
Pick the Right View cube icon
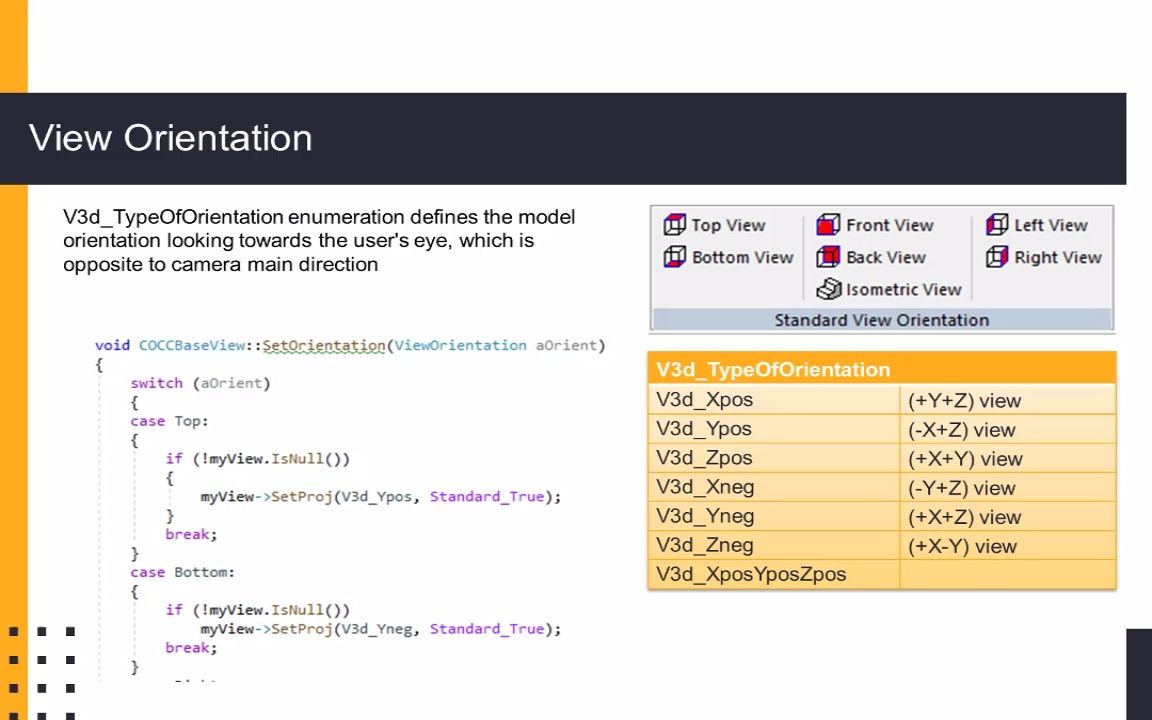(997, 258)
